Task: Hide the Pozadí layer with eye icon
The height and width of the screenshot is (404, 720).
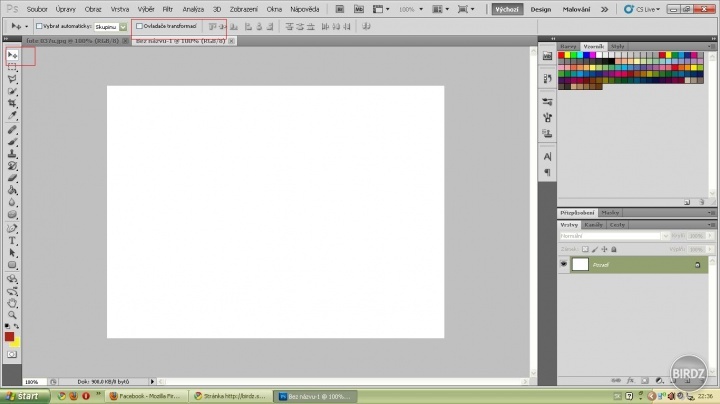Action: coord(563,264)
